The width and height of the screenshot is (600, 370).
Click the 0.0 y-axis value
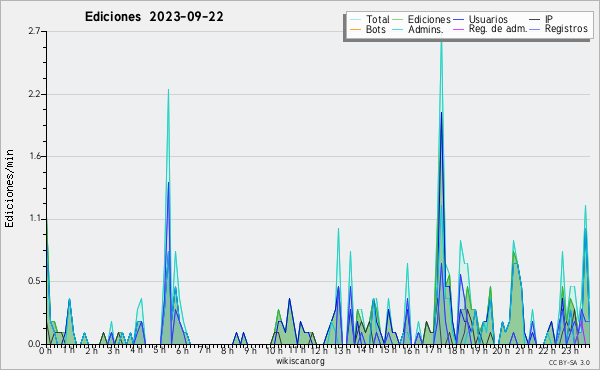pos(34,344)
